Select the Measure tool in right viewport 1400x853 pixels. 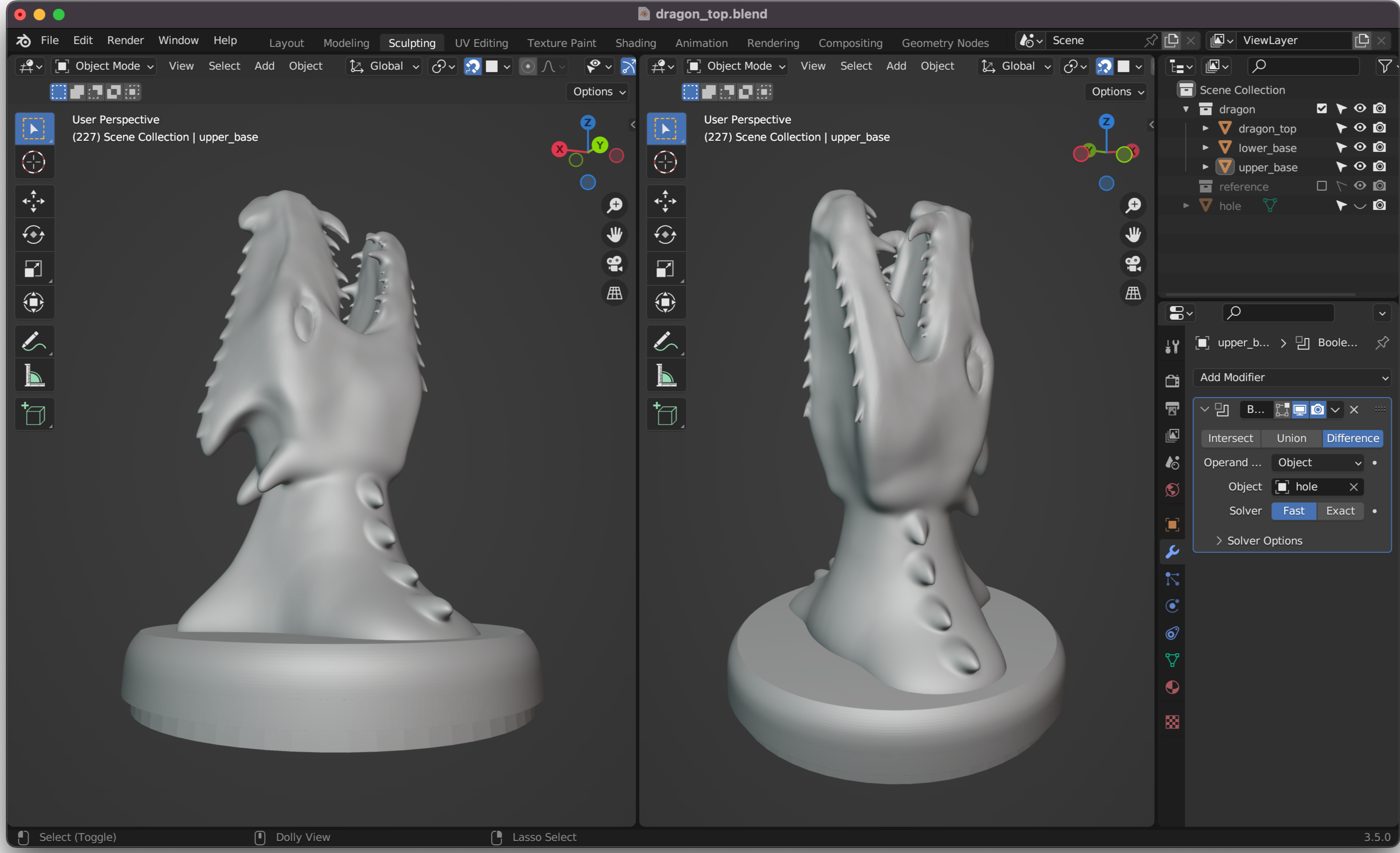[x=665, y=375]
